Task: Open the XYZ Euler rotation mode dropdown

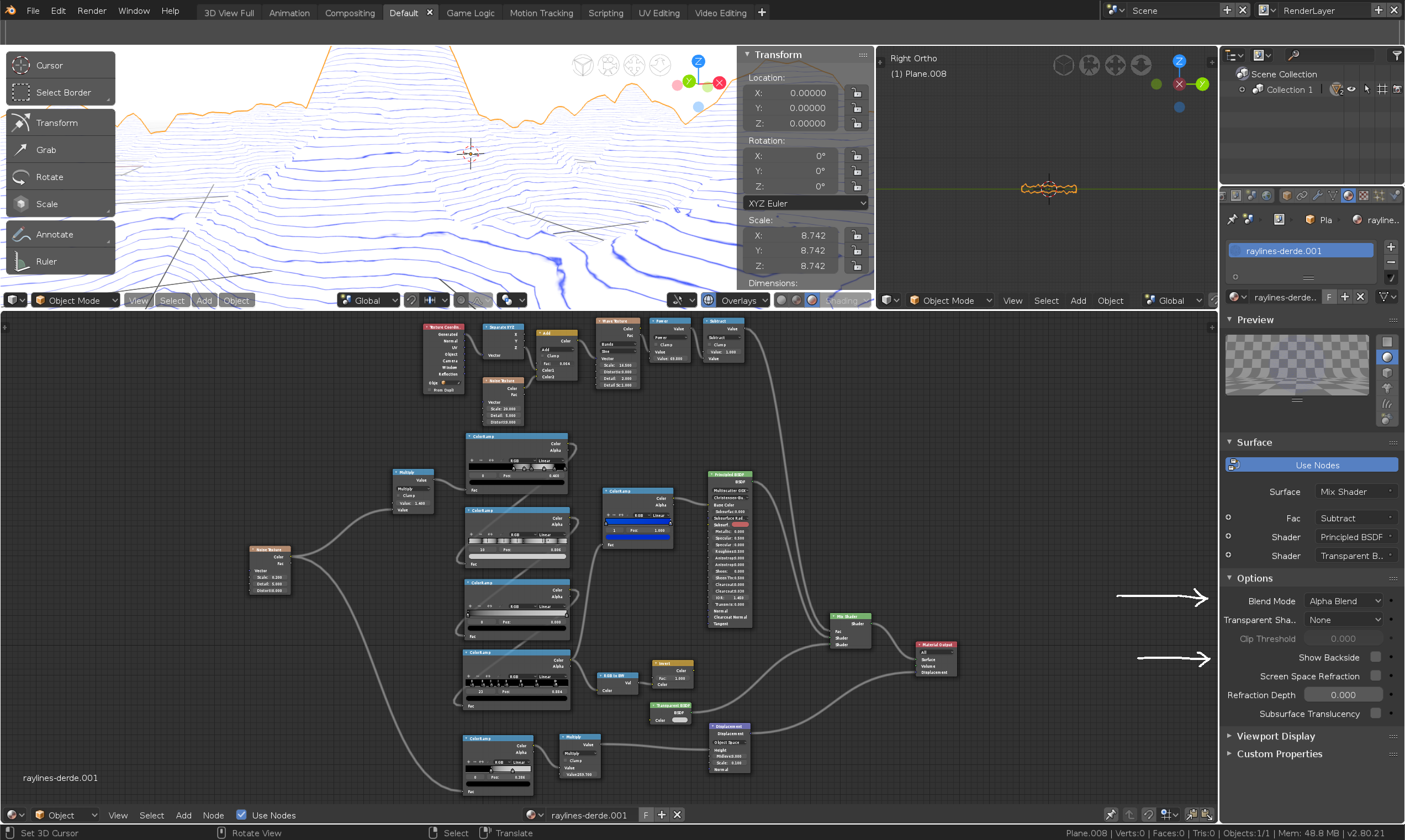Action: [x=806, y=203]
